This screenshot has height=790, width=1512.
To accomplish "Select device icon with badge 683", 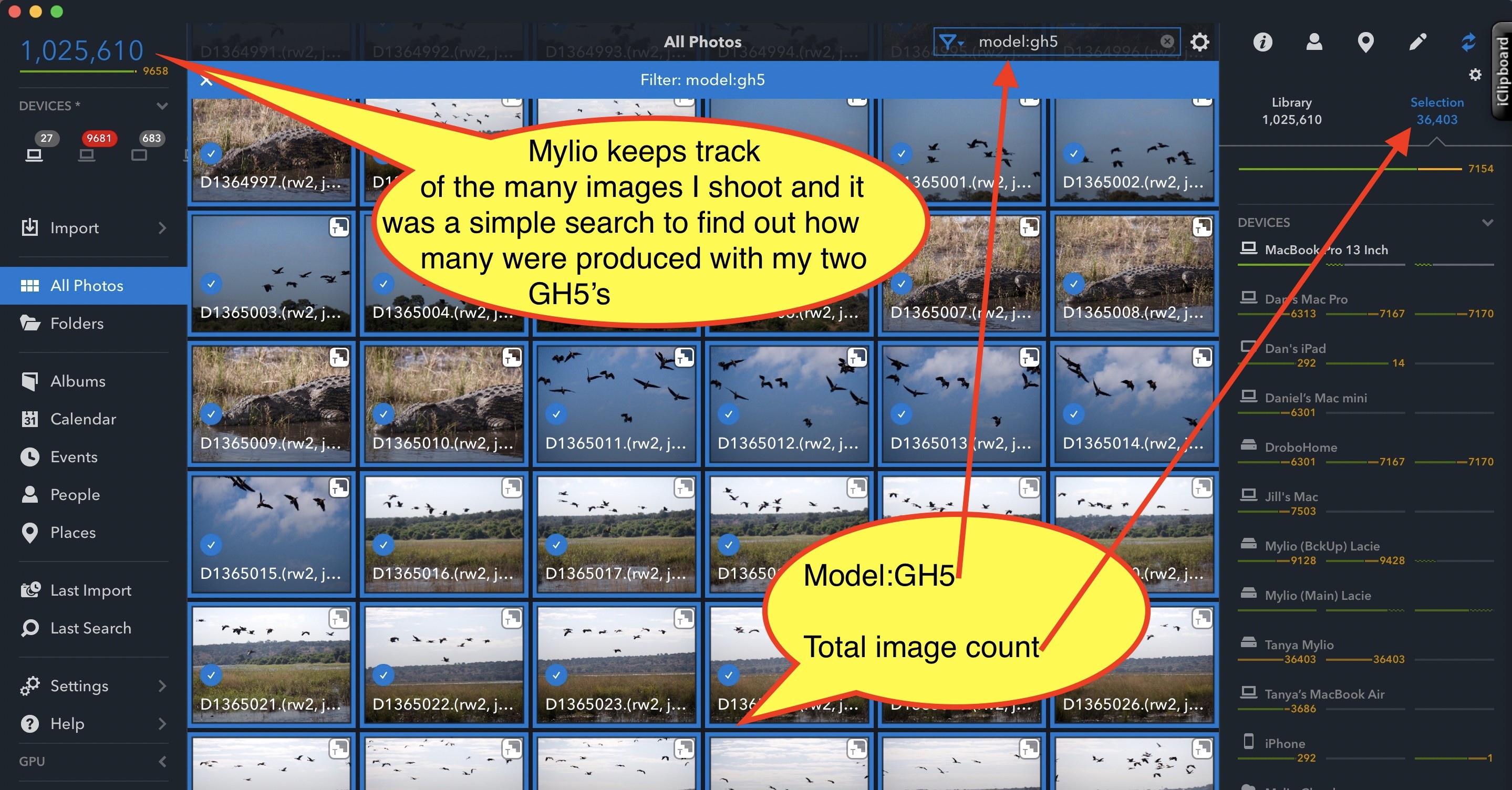I will (x=139, y=155).
